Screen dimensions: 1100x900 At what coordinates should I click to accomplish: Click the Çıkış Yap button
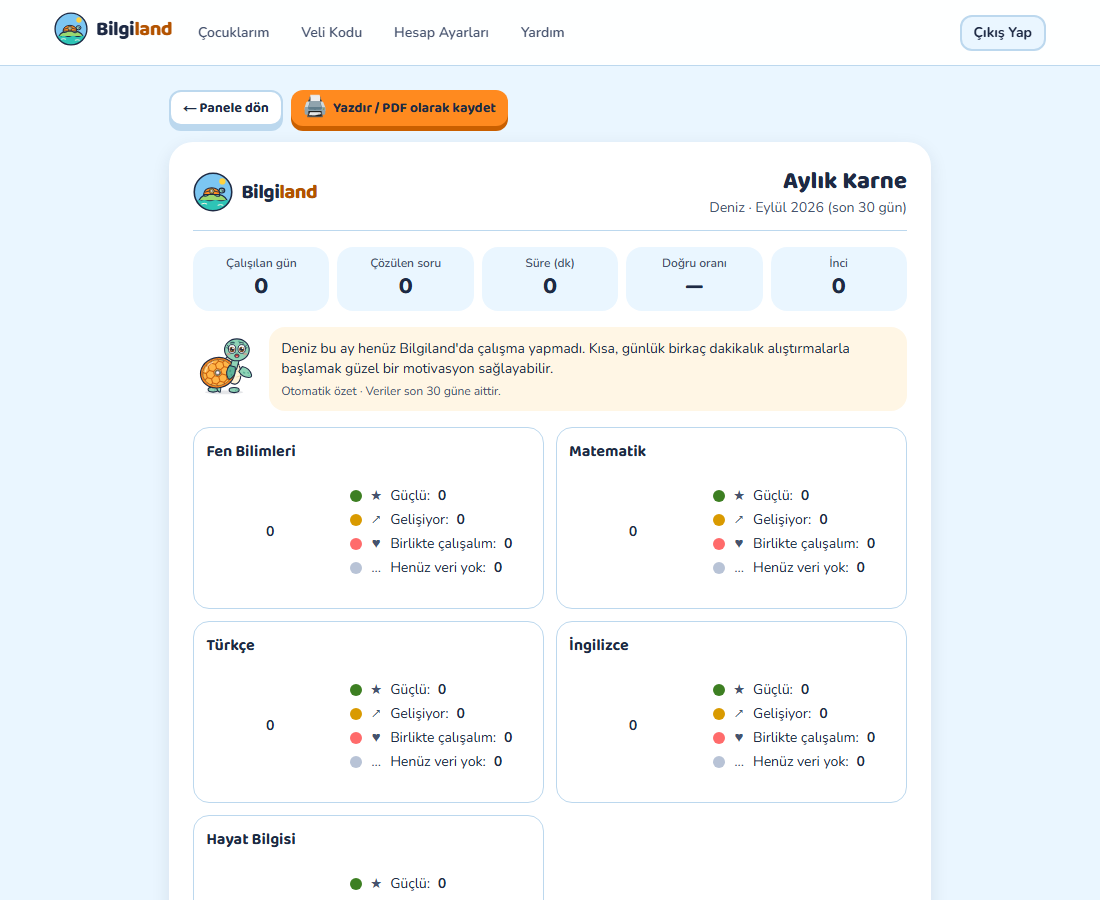[x=1002, y=33]
